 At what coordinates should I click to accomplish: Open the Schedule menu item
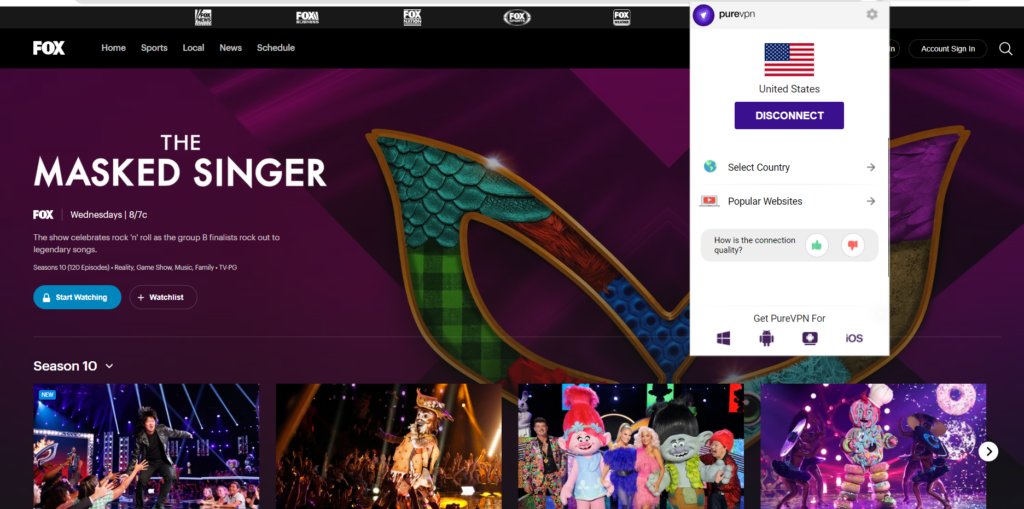click(276, 48)
